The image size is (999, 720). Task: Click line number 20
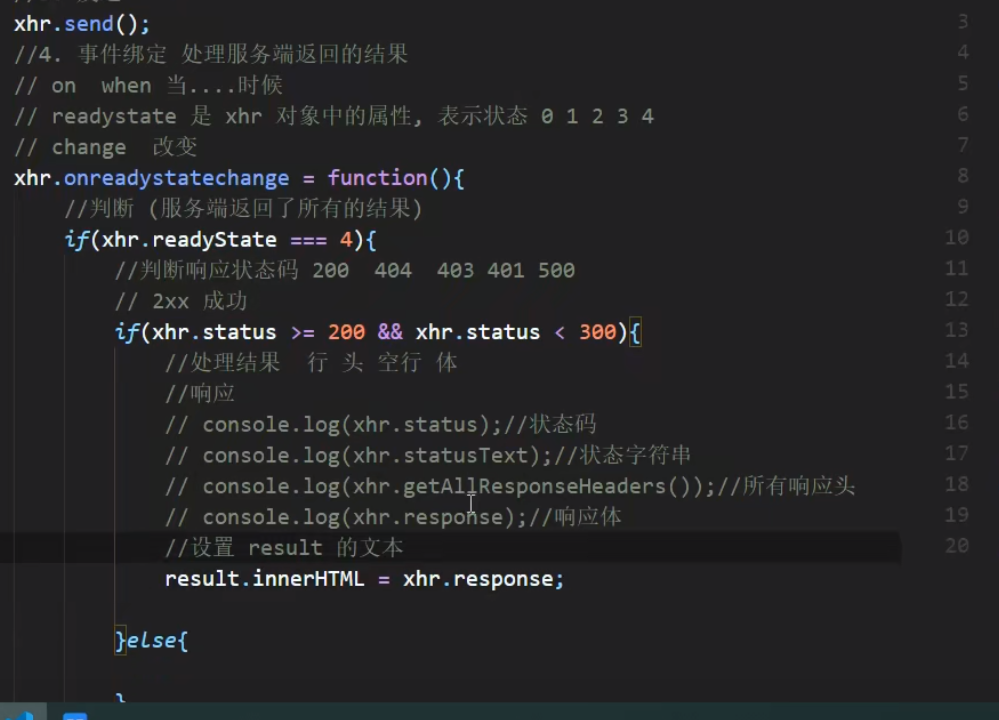coord(956,545)
